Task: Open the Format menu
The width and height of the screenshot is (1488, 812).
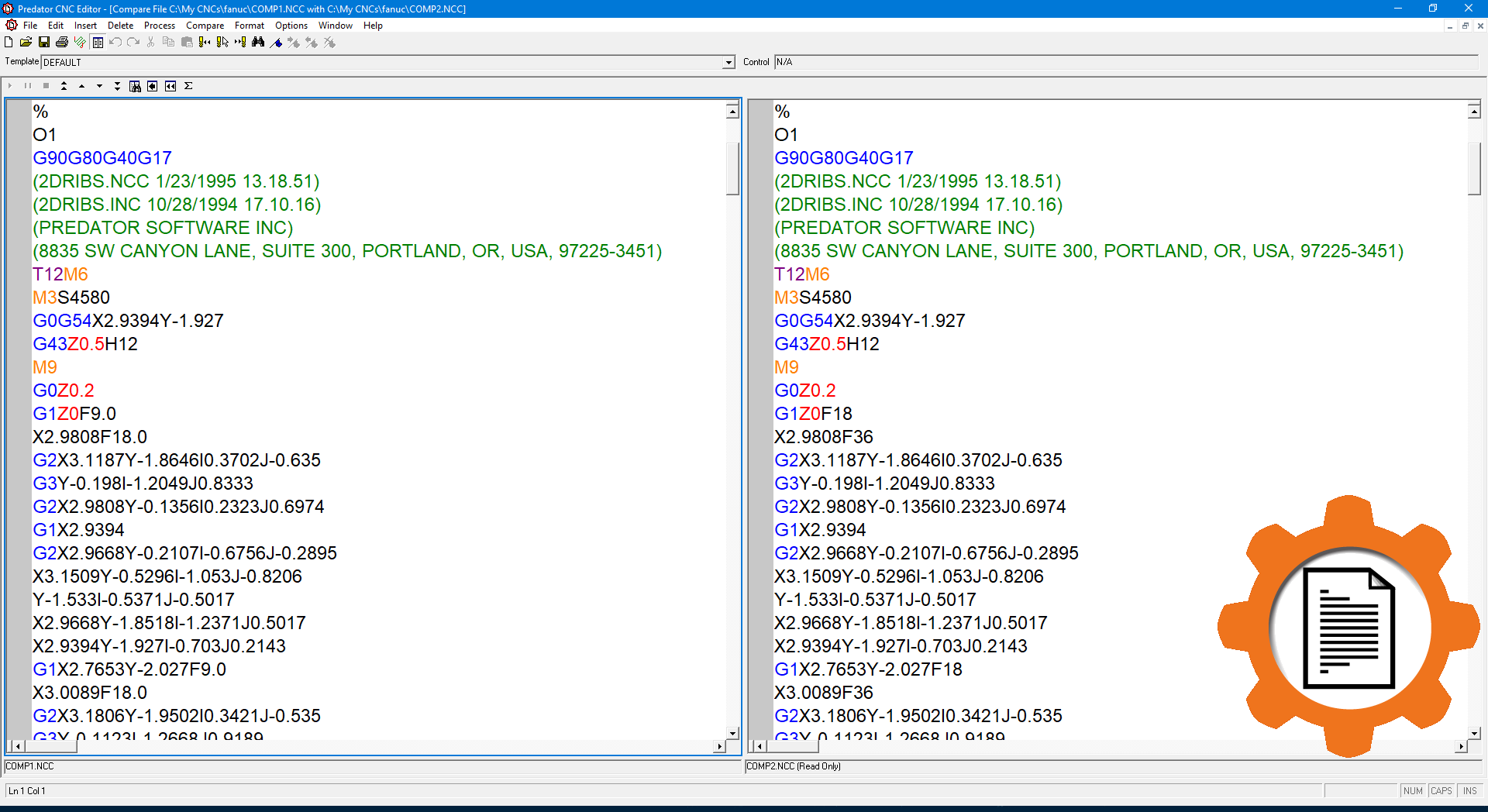Action: pos(249,25)
